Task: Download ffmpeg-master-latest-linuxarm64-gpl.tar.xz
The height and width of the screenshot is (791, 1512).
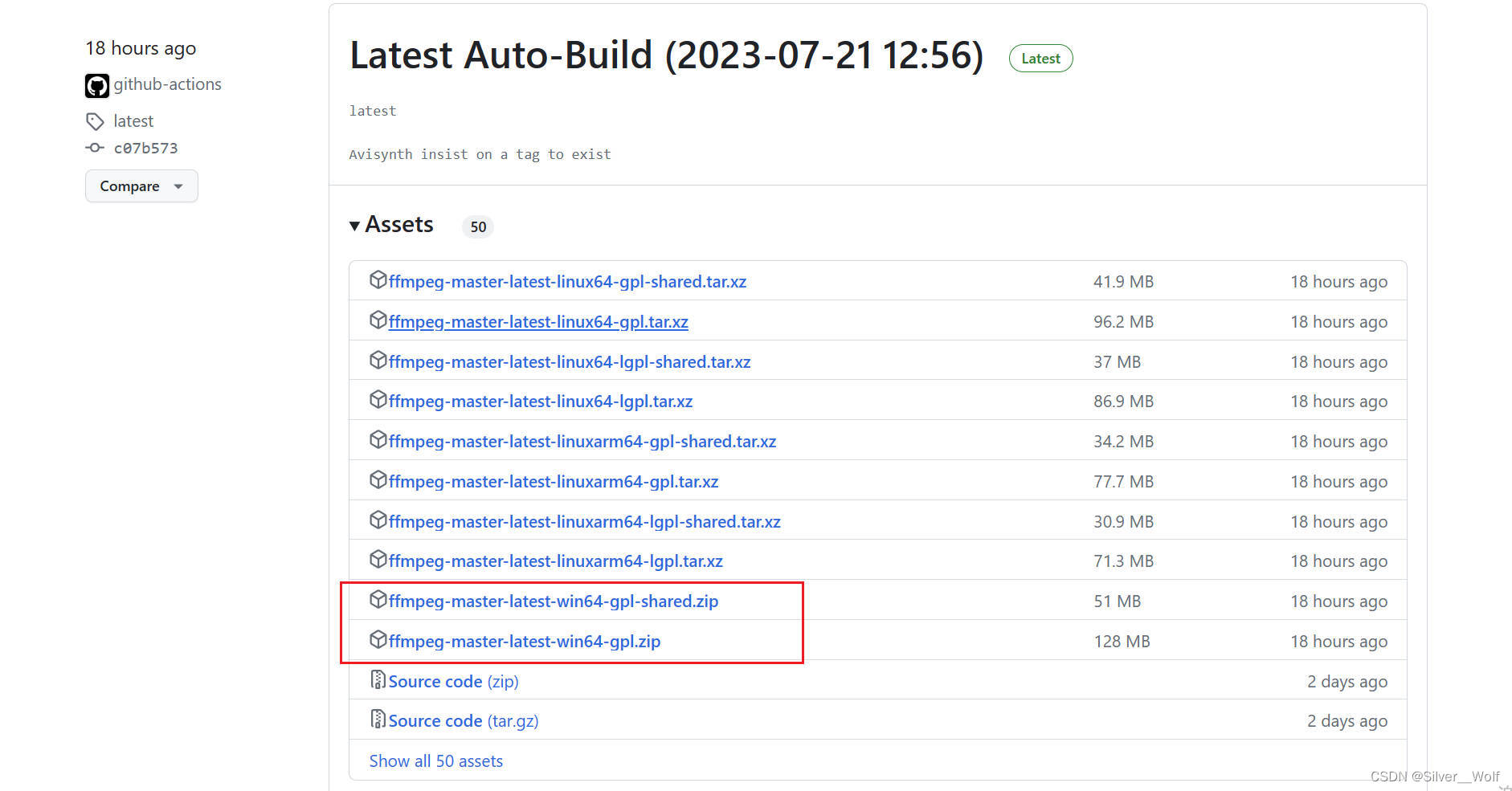Action: point(554,482)
